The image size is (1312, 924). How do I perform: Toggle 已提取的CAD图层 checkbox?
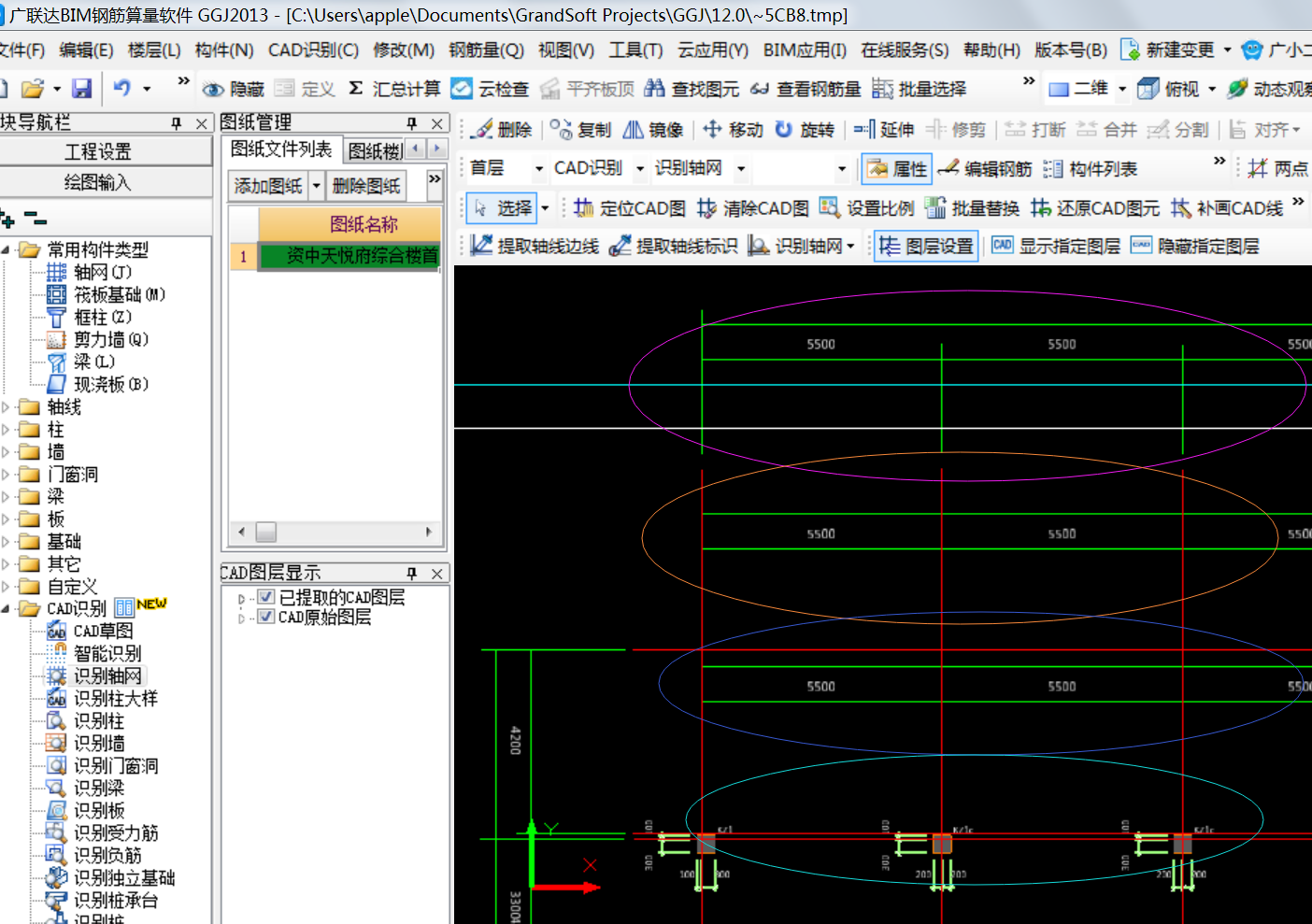coord(266,597)
